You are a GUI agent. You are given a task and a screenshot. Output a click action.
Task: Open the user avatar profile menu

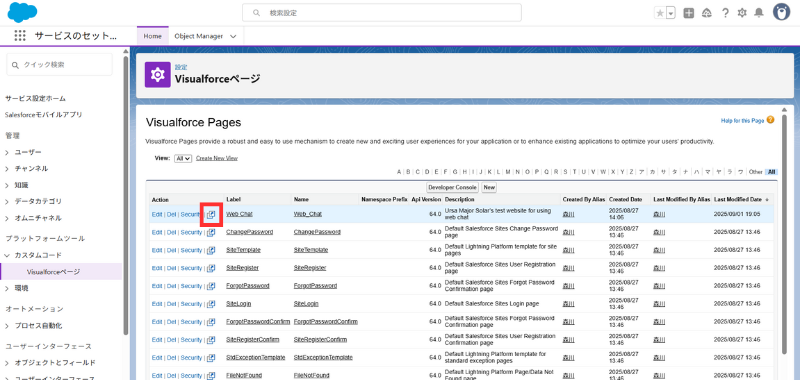(781, 13)
